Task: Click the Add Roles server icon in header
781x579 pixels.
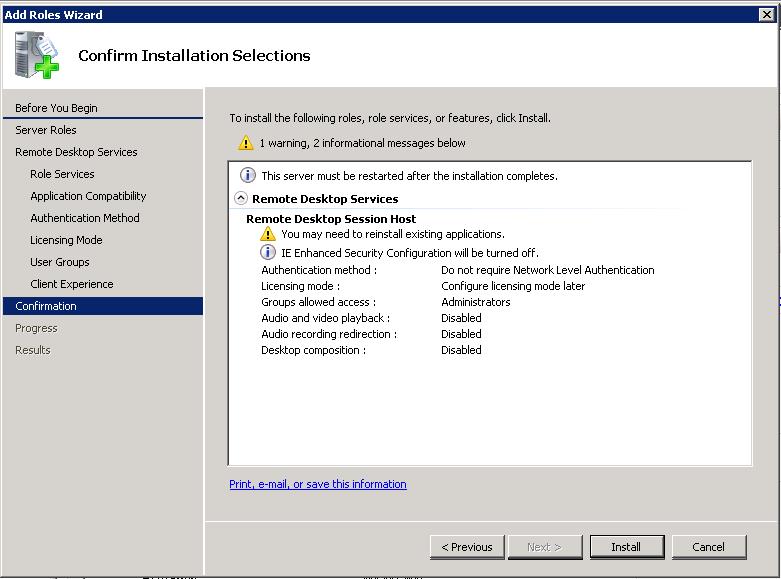Action: (x=37, y=55)
